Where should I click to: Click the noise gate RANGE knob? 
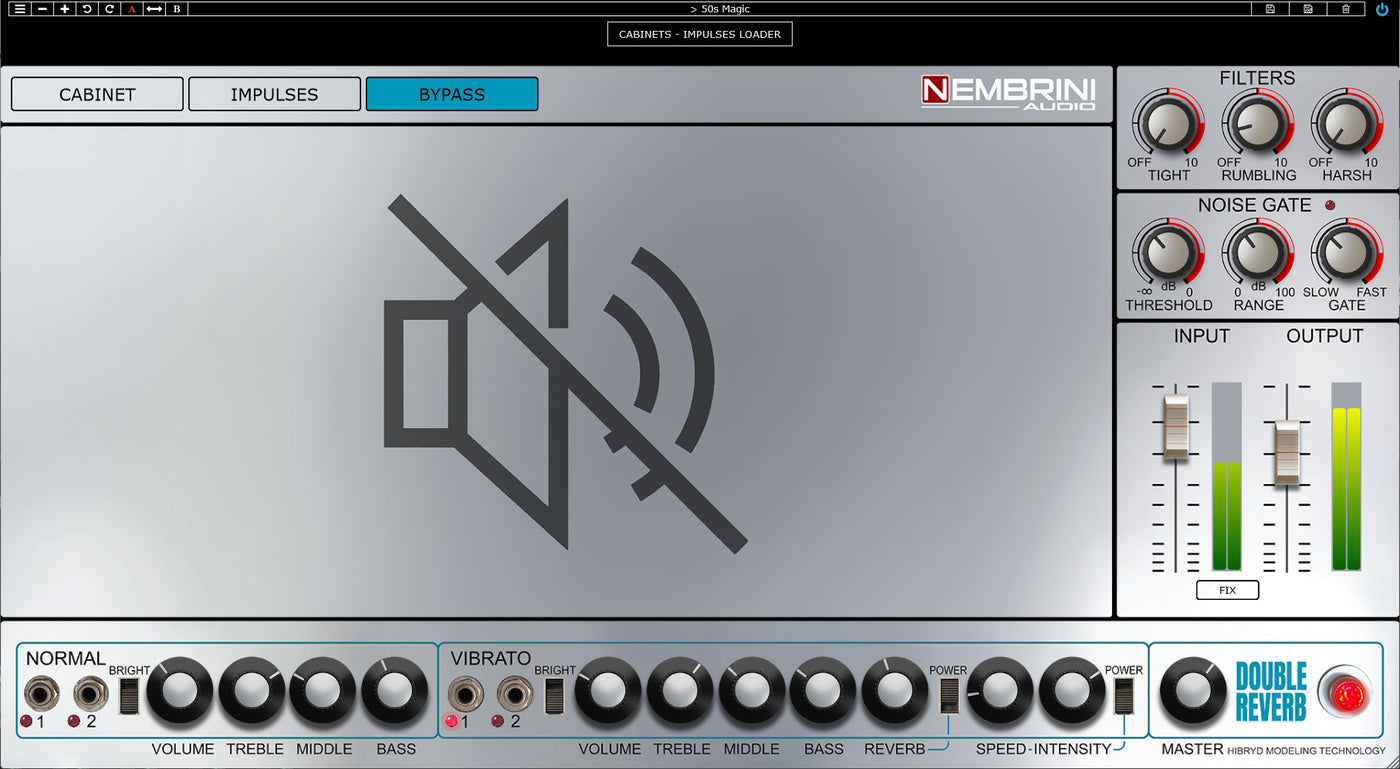click(x=1258, y=254)
